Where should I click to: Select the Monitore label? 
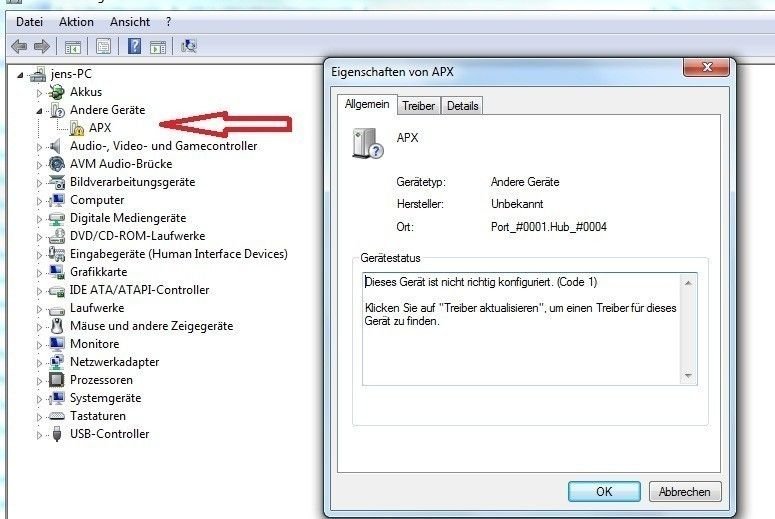[94, 344]
